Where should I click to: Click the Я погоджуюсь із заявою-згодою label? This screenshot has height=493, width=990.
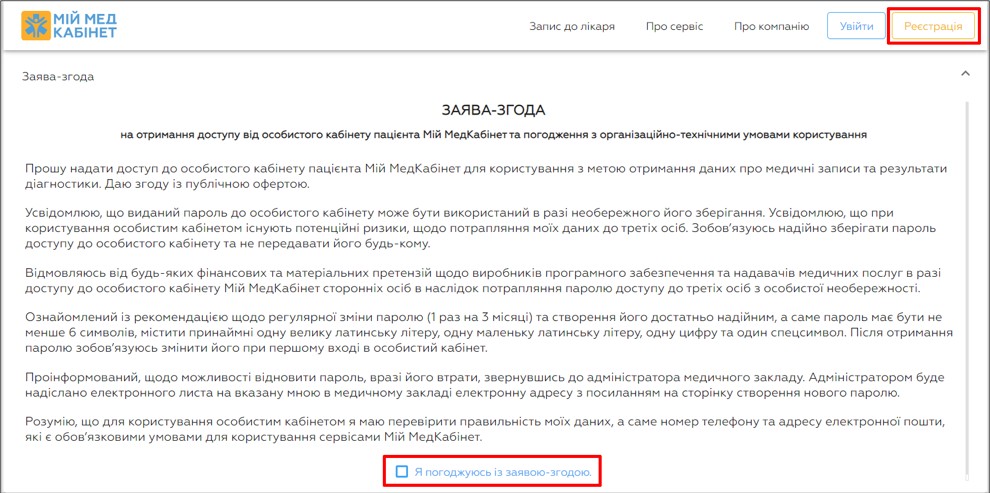click(x=503, y=471)
